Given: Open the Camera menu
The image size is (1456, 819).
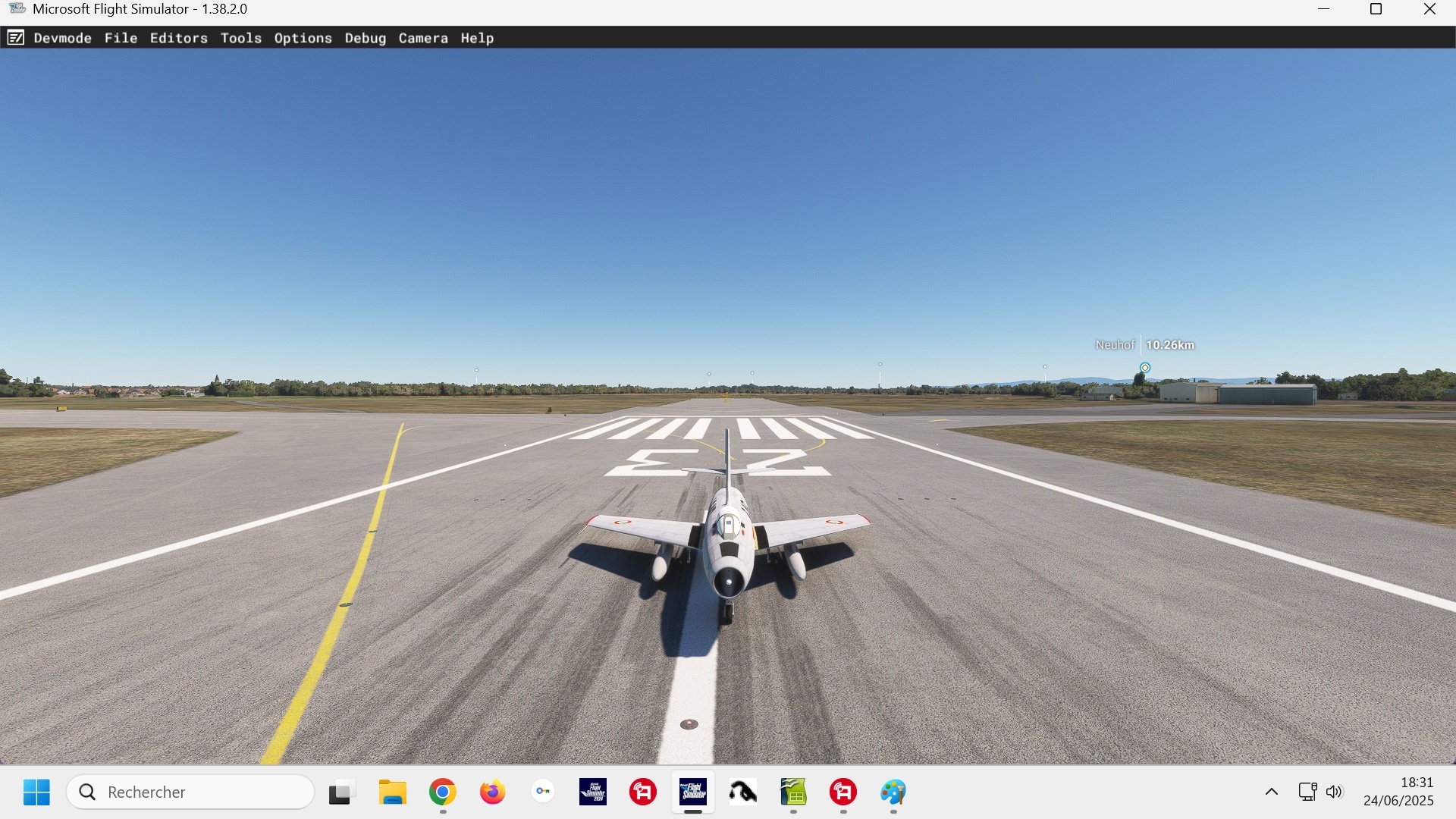Looking at the screenshot, I should click(423, 38).
